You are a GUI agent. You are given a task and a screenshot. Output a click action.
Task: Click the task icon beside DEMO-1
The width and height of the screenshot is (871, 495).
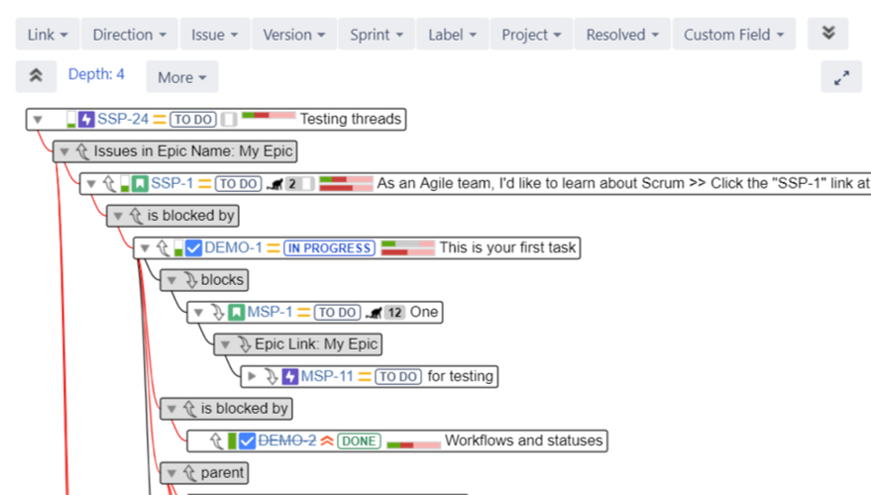point(194,248)
